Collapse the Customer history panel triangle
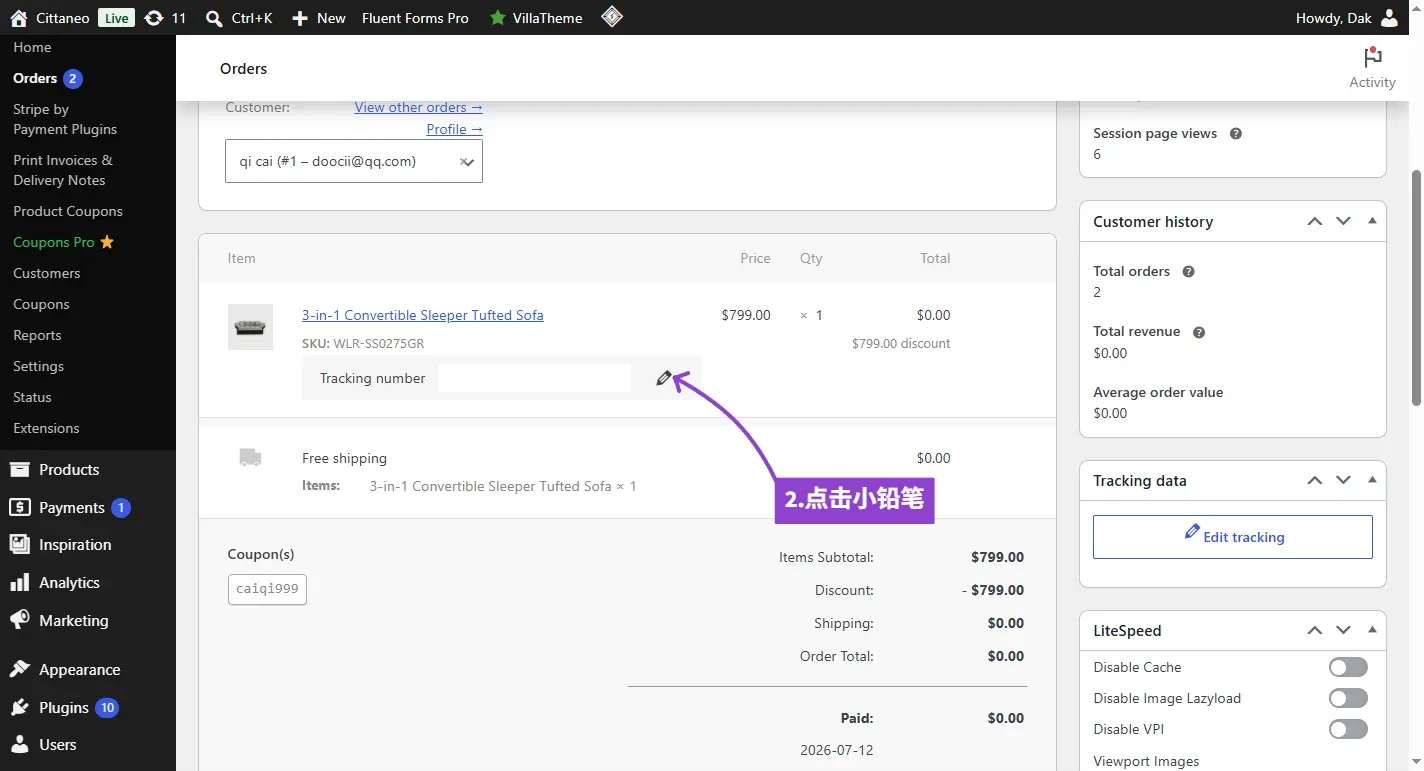Viewport: 1424px width, 771px height. coord(1372,221)
